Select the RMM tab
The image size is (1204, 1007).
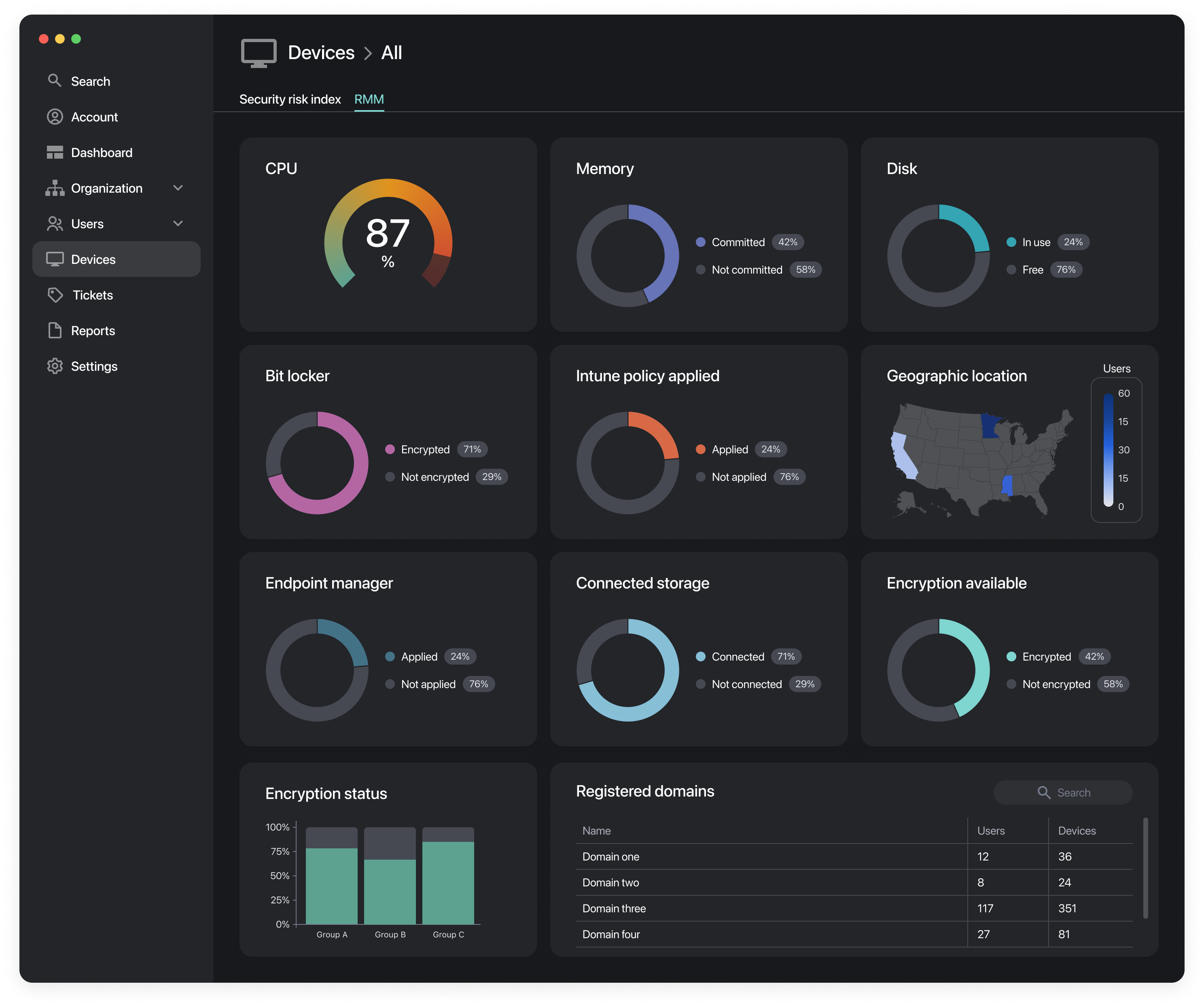(369, 99)
